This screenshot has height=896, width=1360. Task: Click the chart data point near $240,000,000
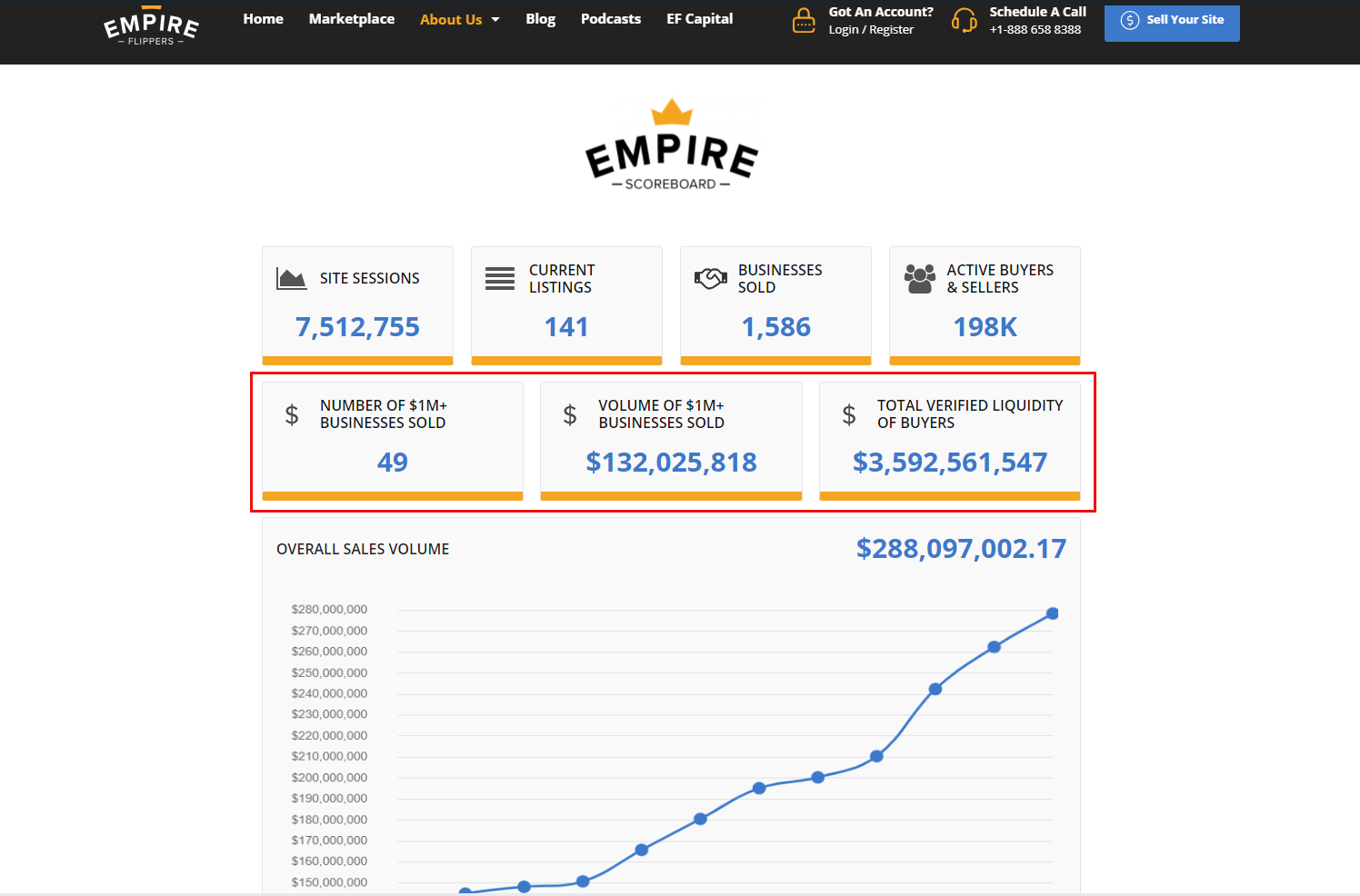pos(935,689)
